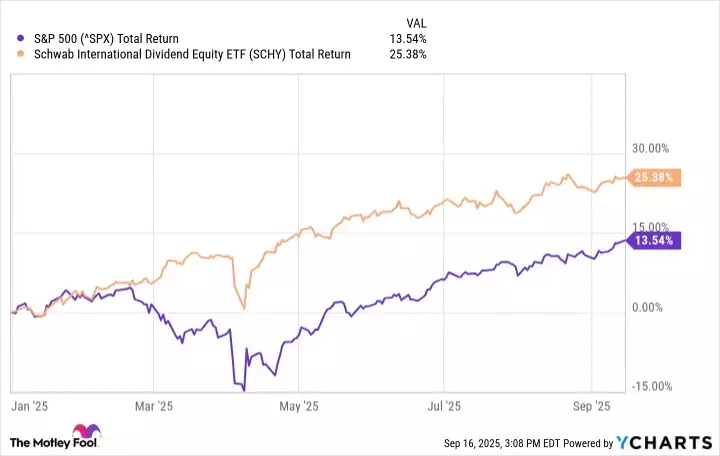Click the YCharts logo

665,442
